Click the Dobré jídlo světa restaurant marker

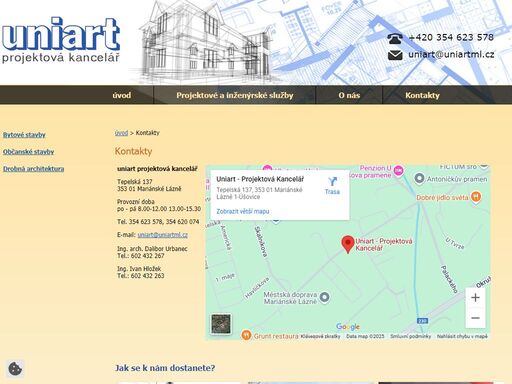pyautogui.click(x=476, y=197)
